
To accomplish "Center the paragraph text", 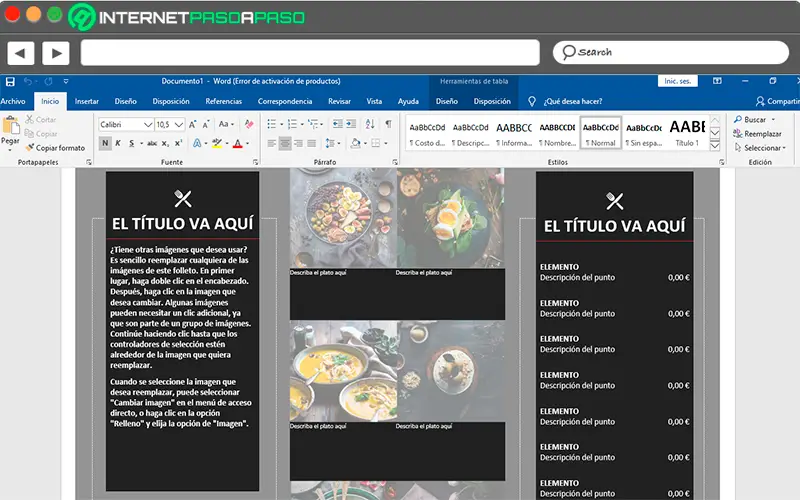I will point(285,143).
